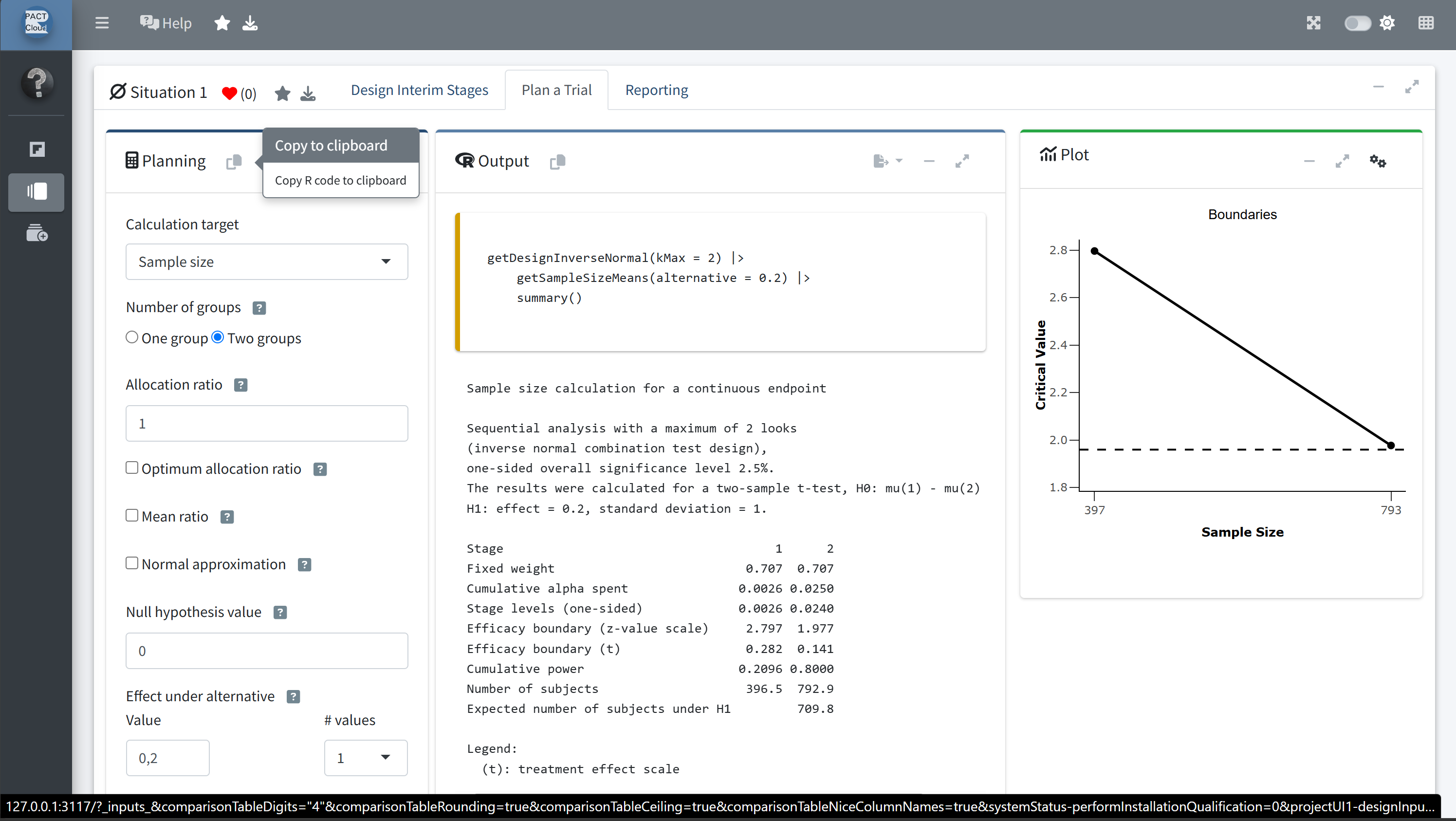Click the effect Value input field
This screenshot has width=1456, height=821.
click(x=168, y=758)
